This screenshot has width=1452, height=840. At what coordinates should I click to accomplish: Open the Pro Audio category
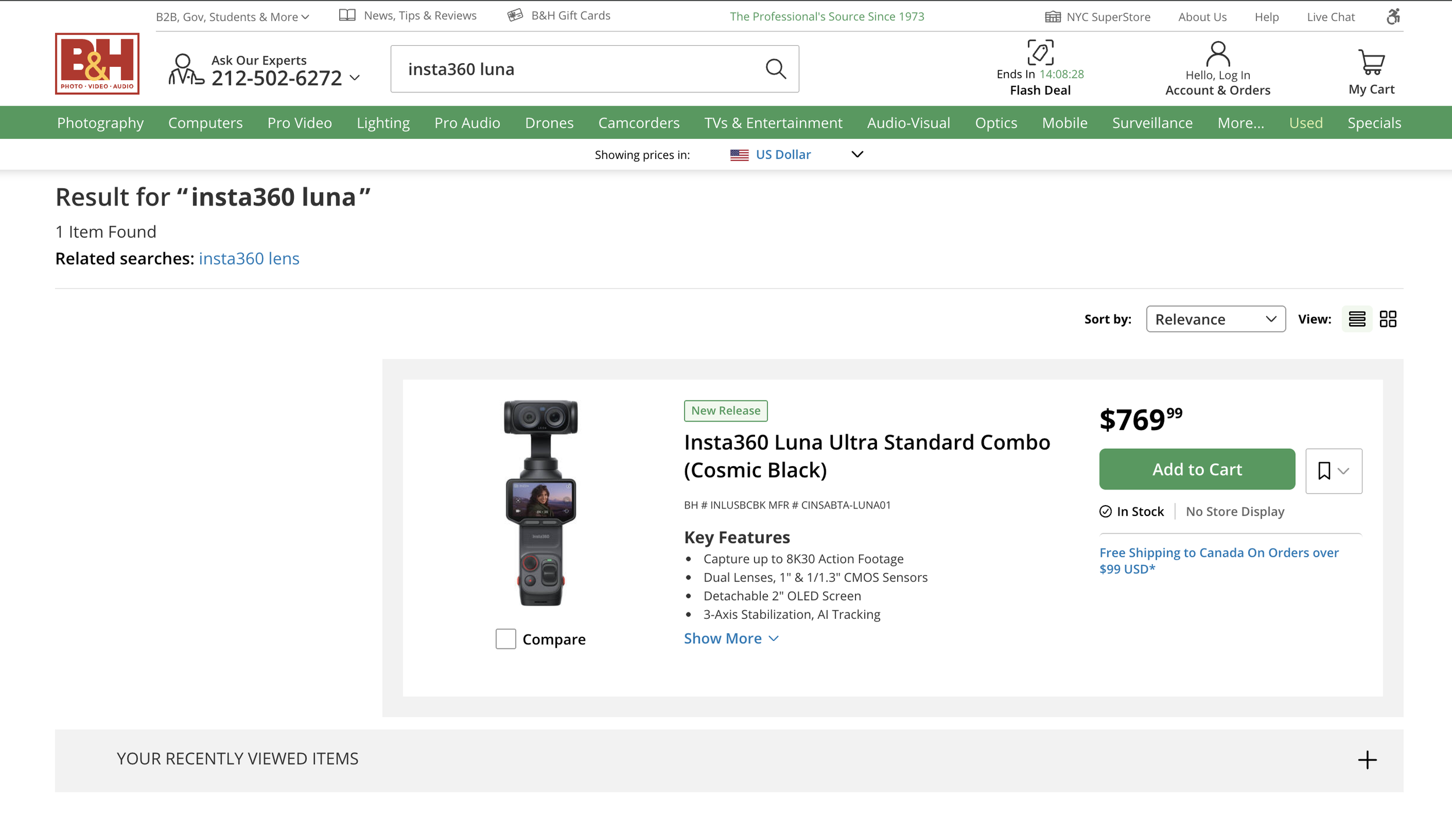[x=468, y=123]
